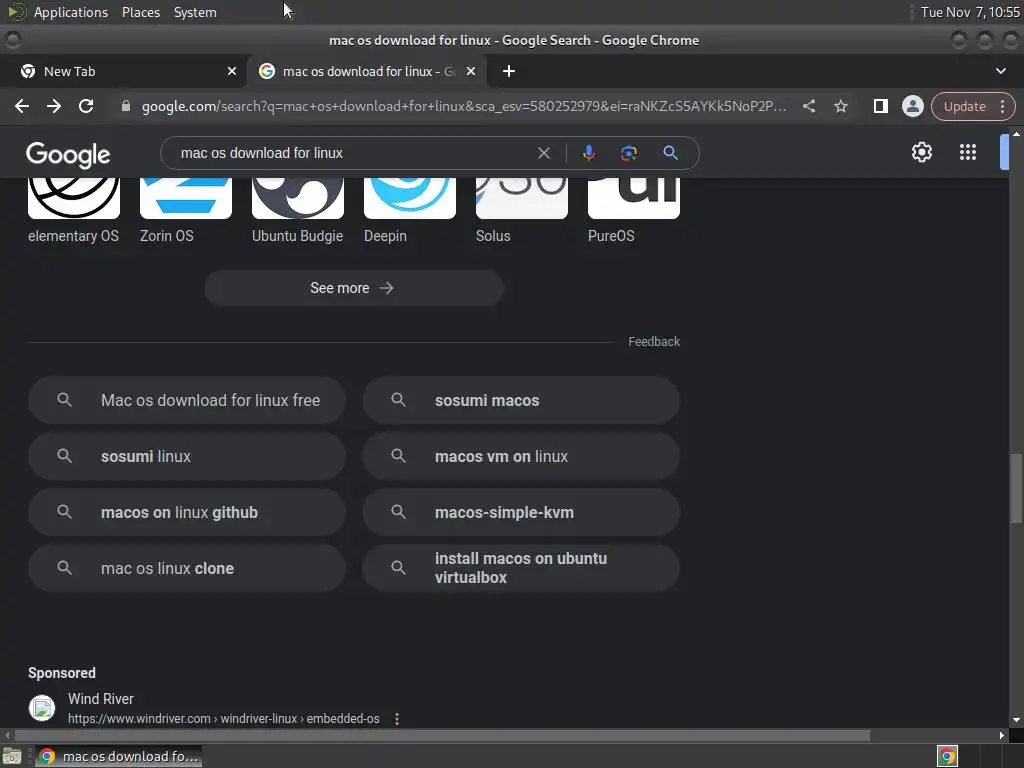Go forward with the forward arrow
The height and width of the screenshot is (768, 1024).
click(54, 106)
